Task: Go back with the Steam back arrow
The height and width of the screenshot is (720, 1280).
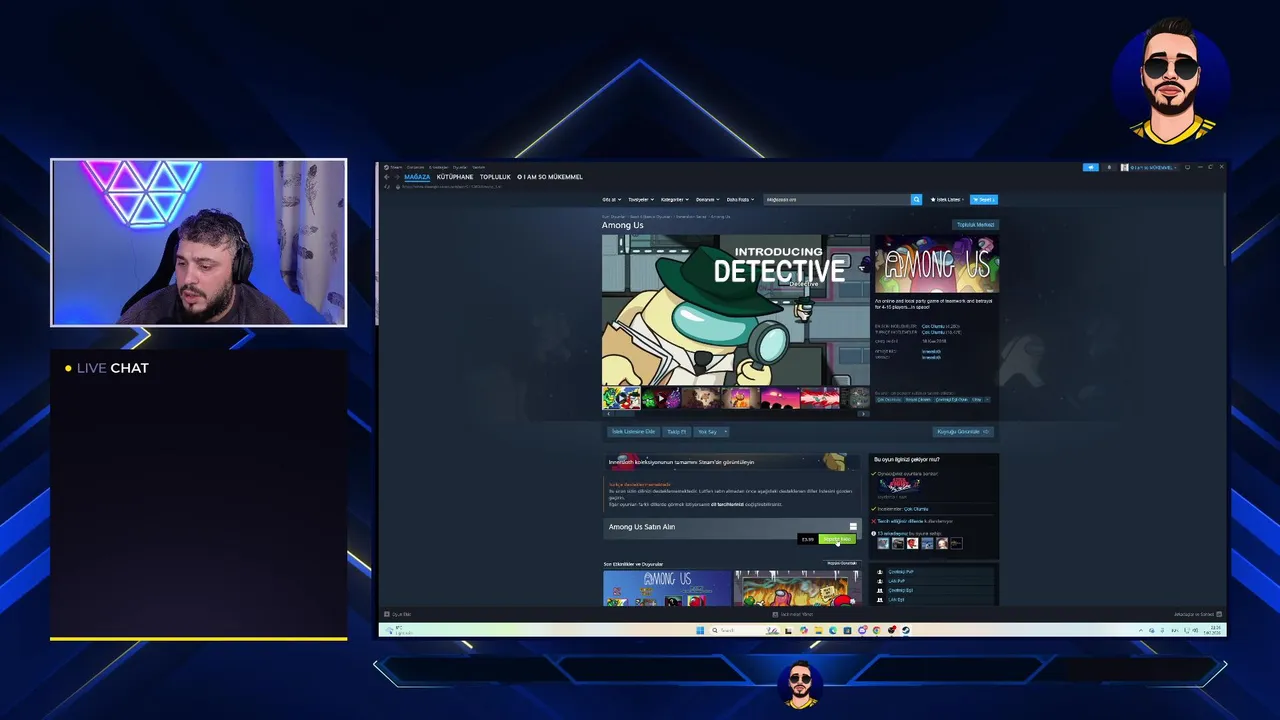Action: pos(387,177)
